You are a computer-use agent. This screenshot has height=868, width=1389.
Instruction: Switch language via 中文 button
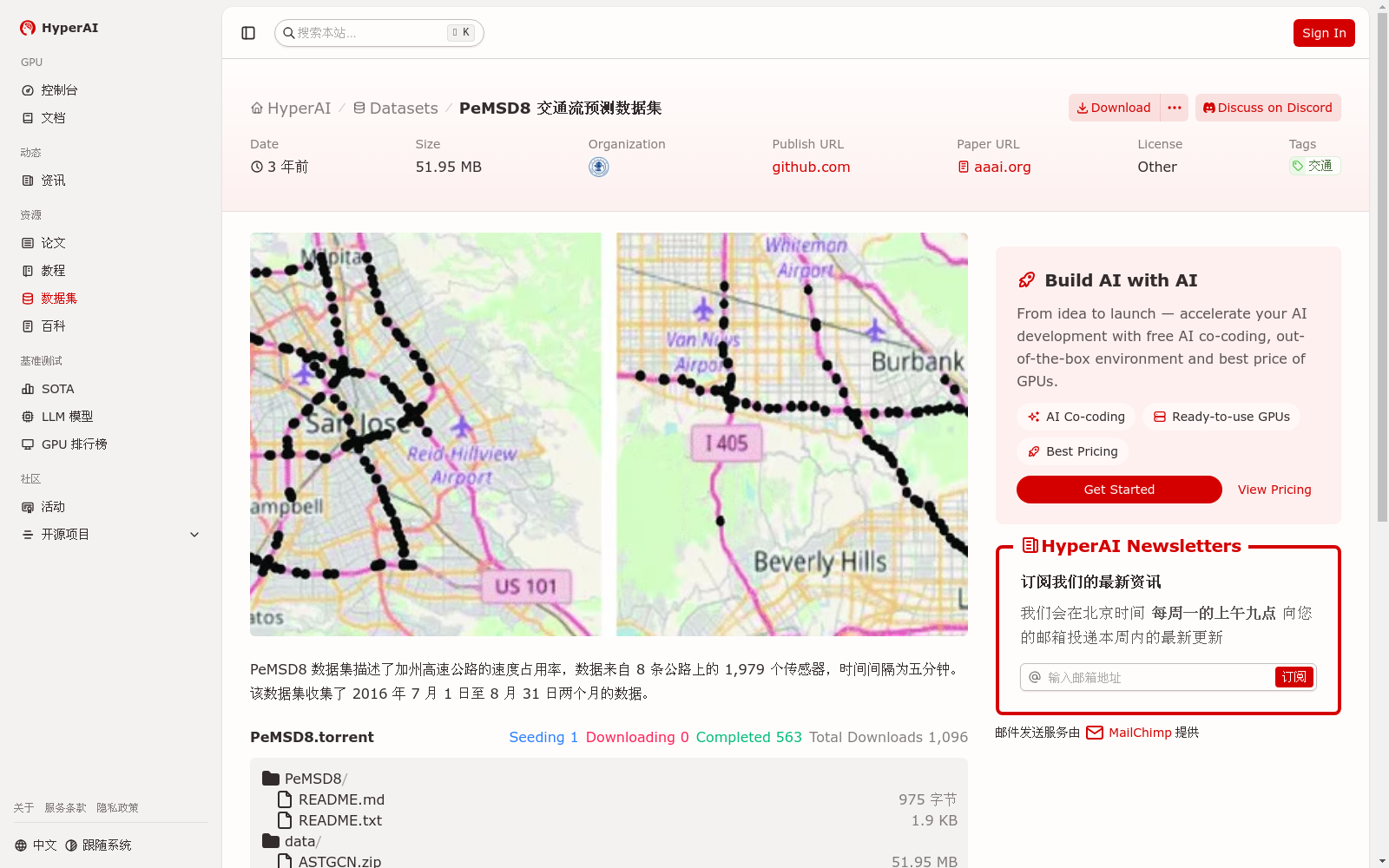[36, 845]
